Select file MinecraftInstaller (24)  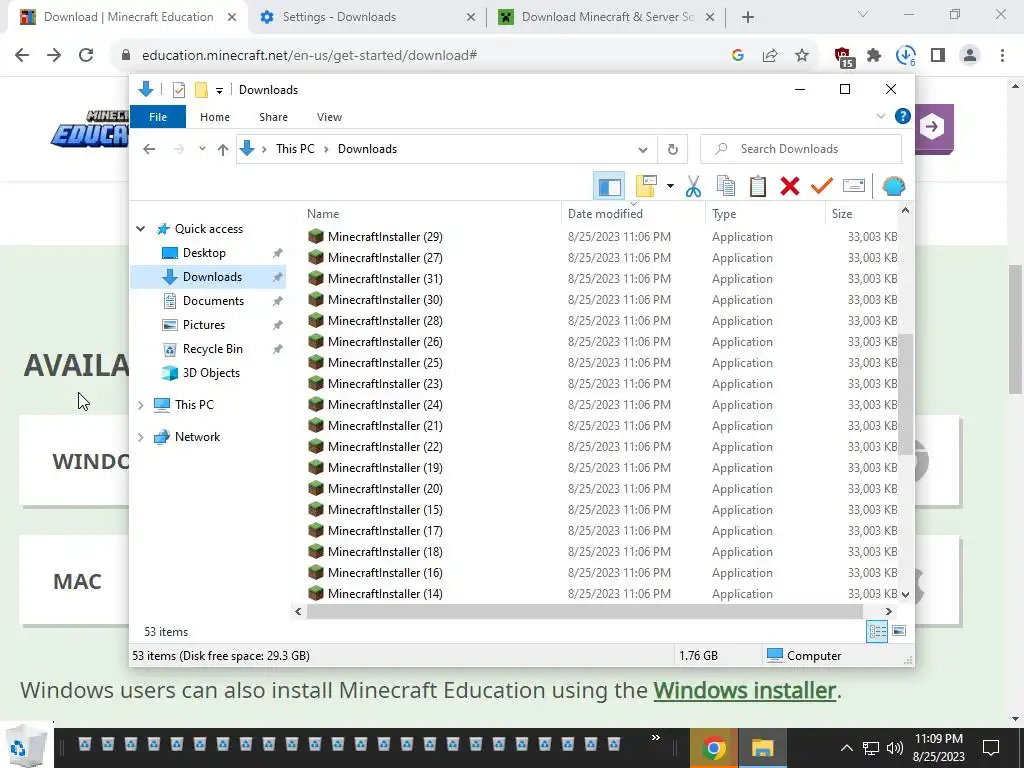[x=385, y=405]
